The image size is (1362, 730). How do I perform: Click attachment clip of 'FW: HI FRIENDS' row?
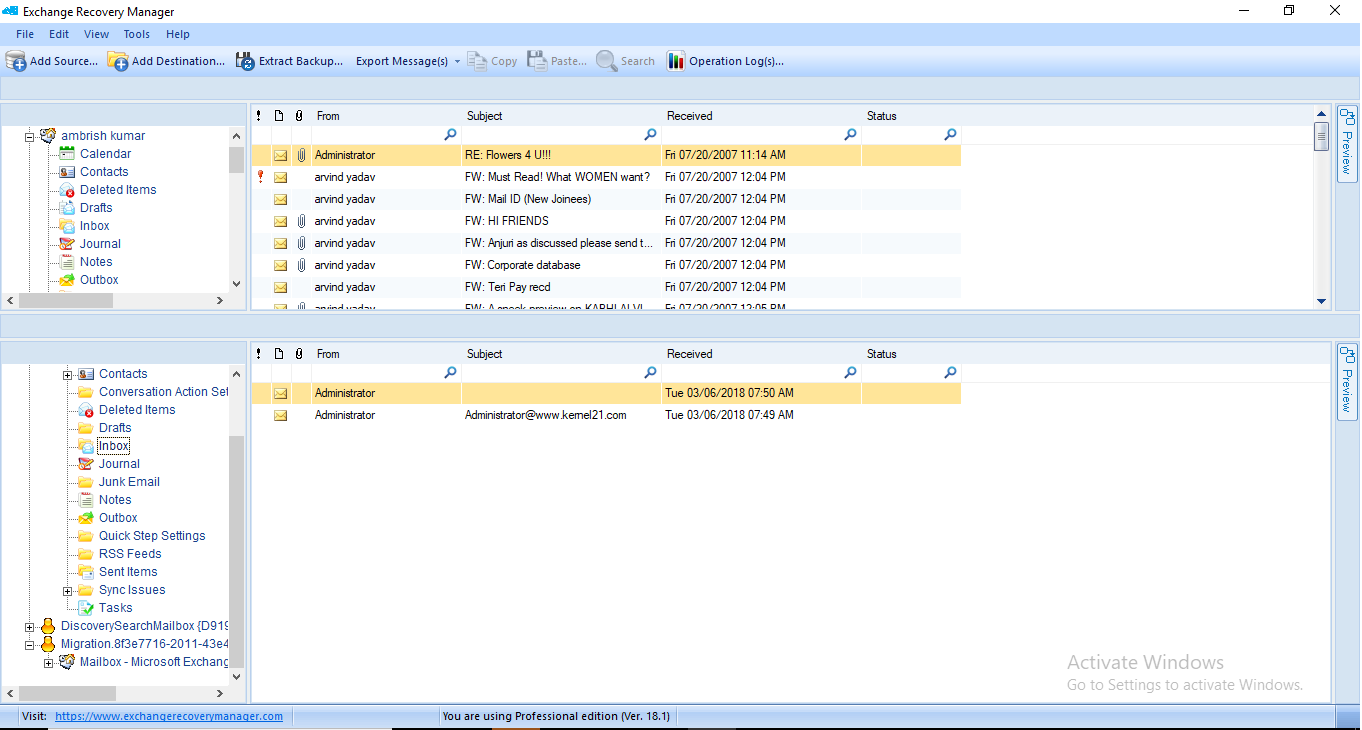(300, 221)
